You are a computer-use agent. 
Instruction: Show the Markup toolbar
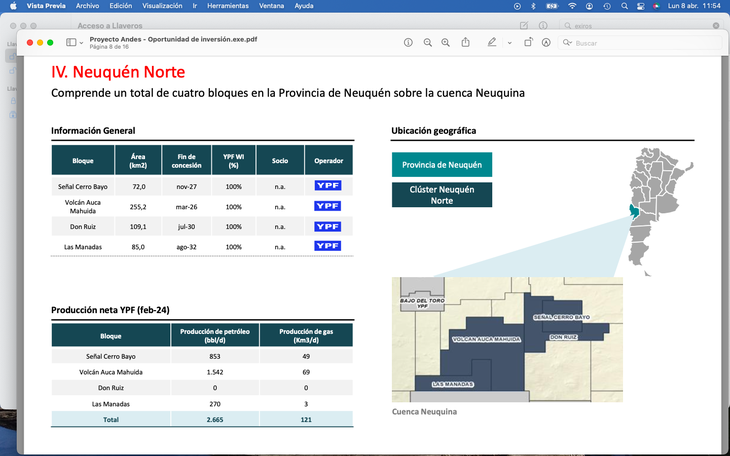click(547, 43)
